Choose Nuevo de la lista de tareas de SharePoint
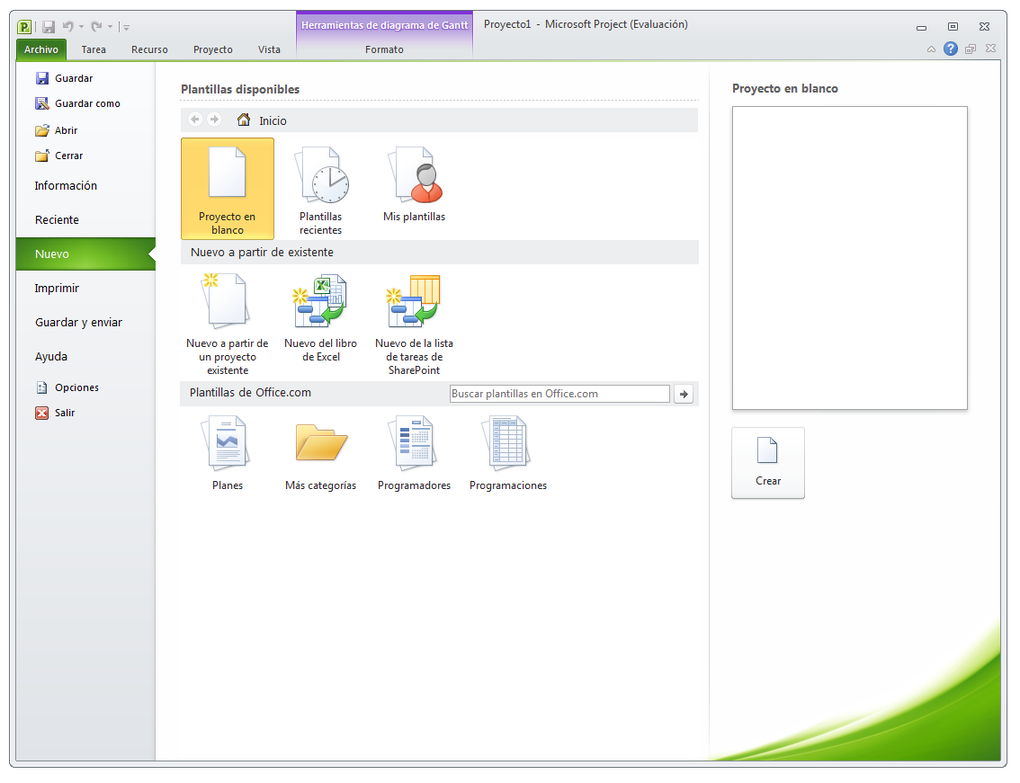Screen dimensions: 1020x783 pyautogui.click(x=414, y=324)
